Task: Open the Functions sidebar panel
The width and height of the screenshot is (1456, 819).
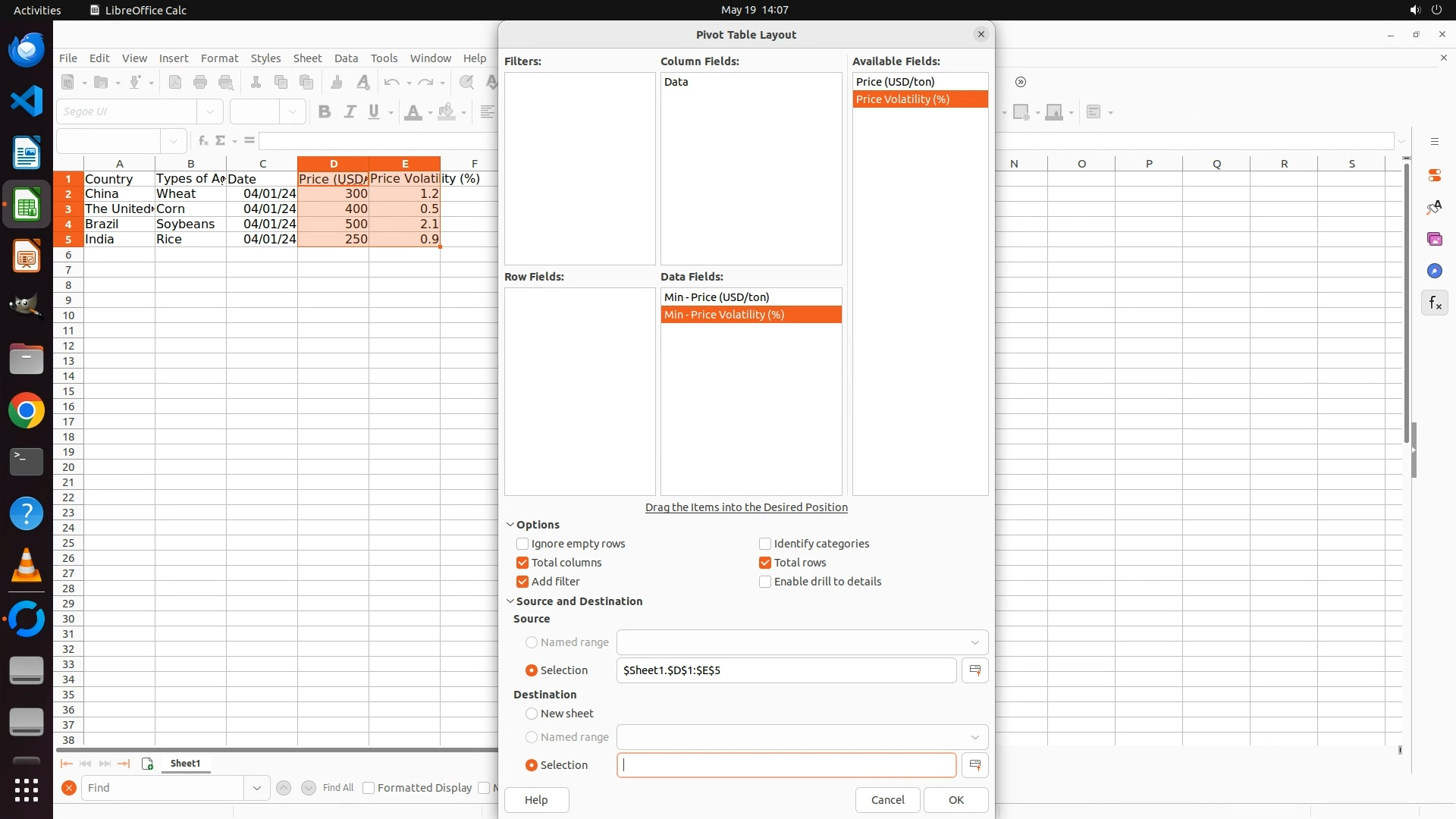Action: coord(1434,303)
